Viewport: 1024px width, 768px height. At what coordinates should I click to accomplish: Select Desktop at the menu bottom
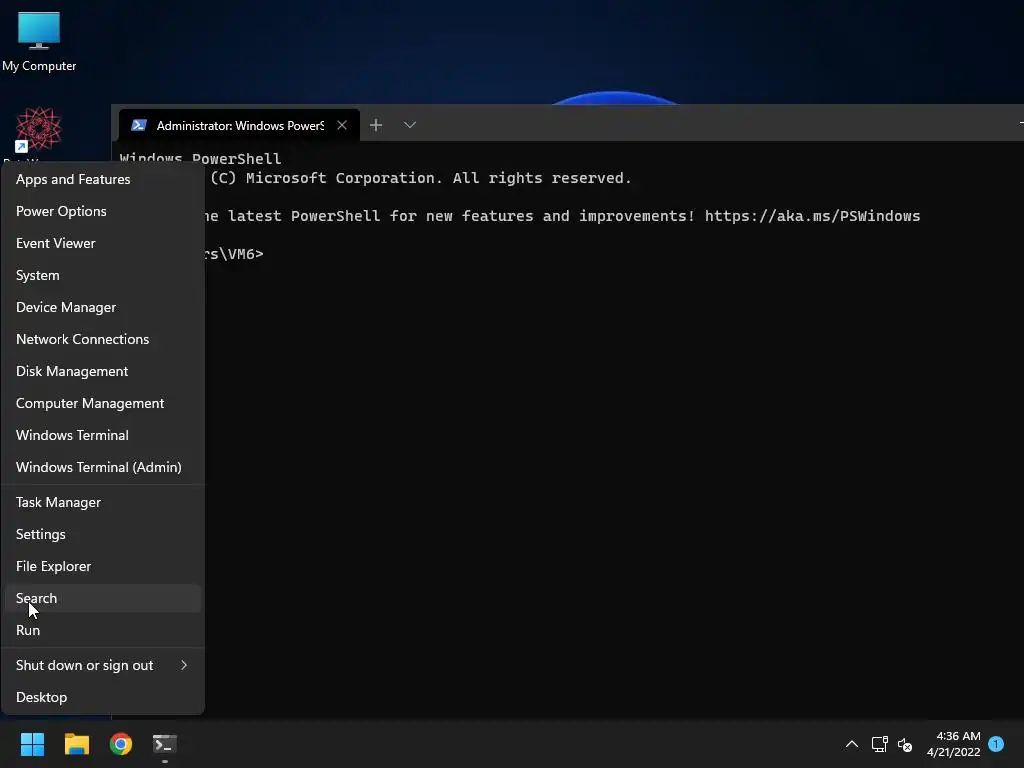(103, 697)
